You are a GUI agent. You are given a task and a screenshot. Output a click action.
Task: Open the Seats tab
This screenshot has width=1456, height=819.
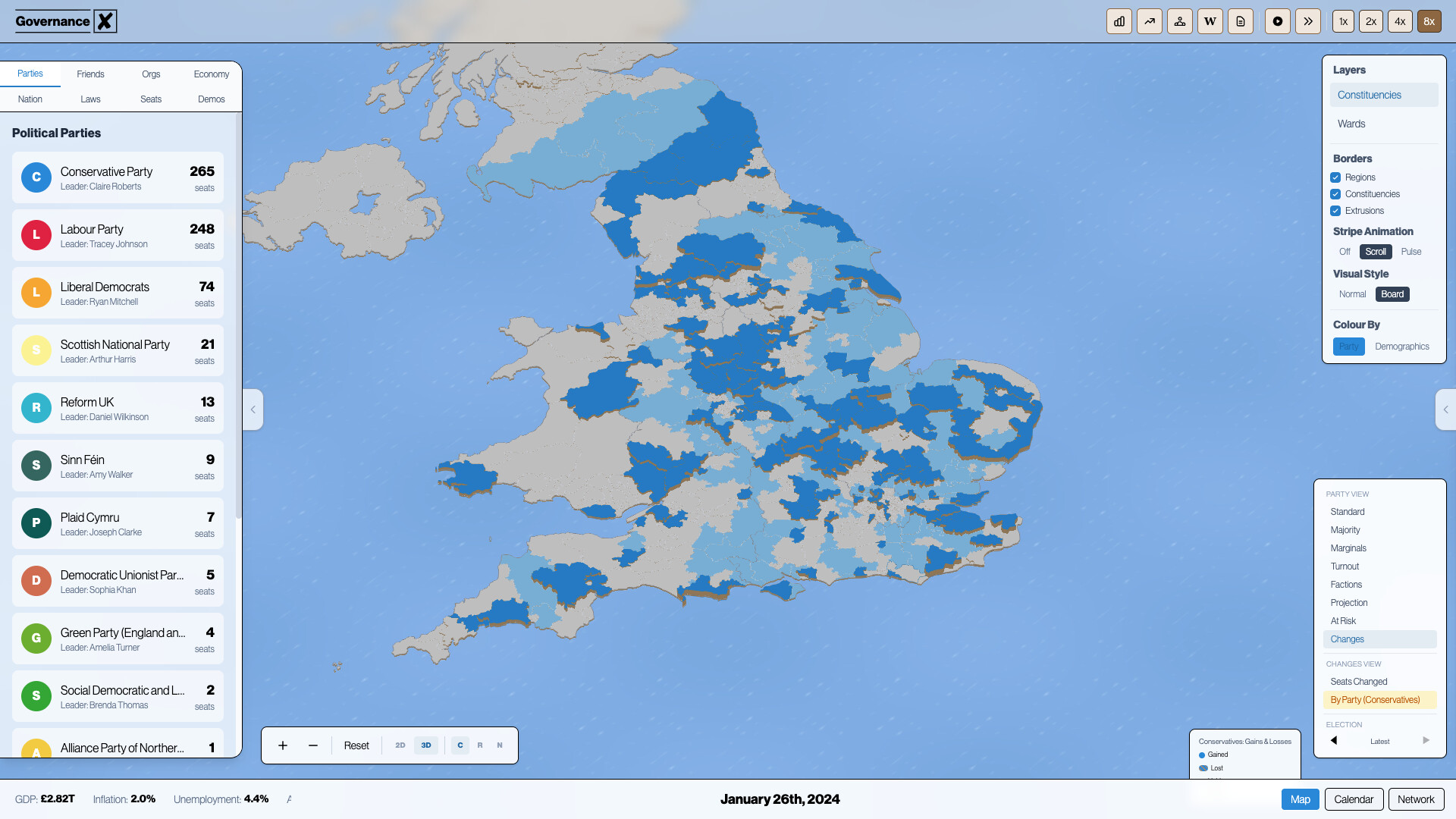pyautogui.click(x=151, y=99)
